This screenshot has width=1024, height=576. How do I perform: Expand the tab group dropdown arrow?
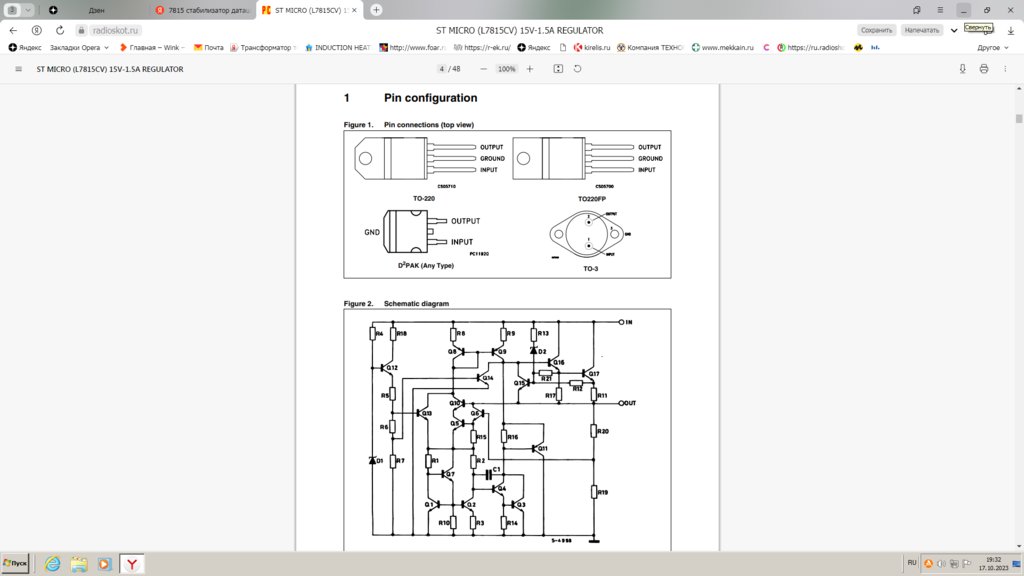tap(28, 10)
